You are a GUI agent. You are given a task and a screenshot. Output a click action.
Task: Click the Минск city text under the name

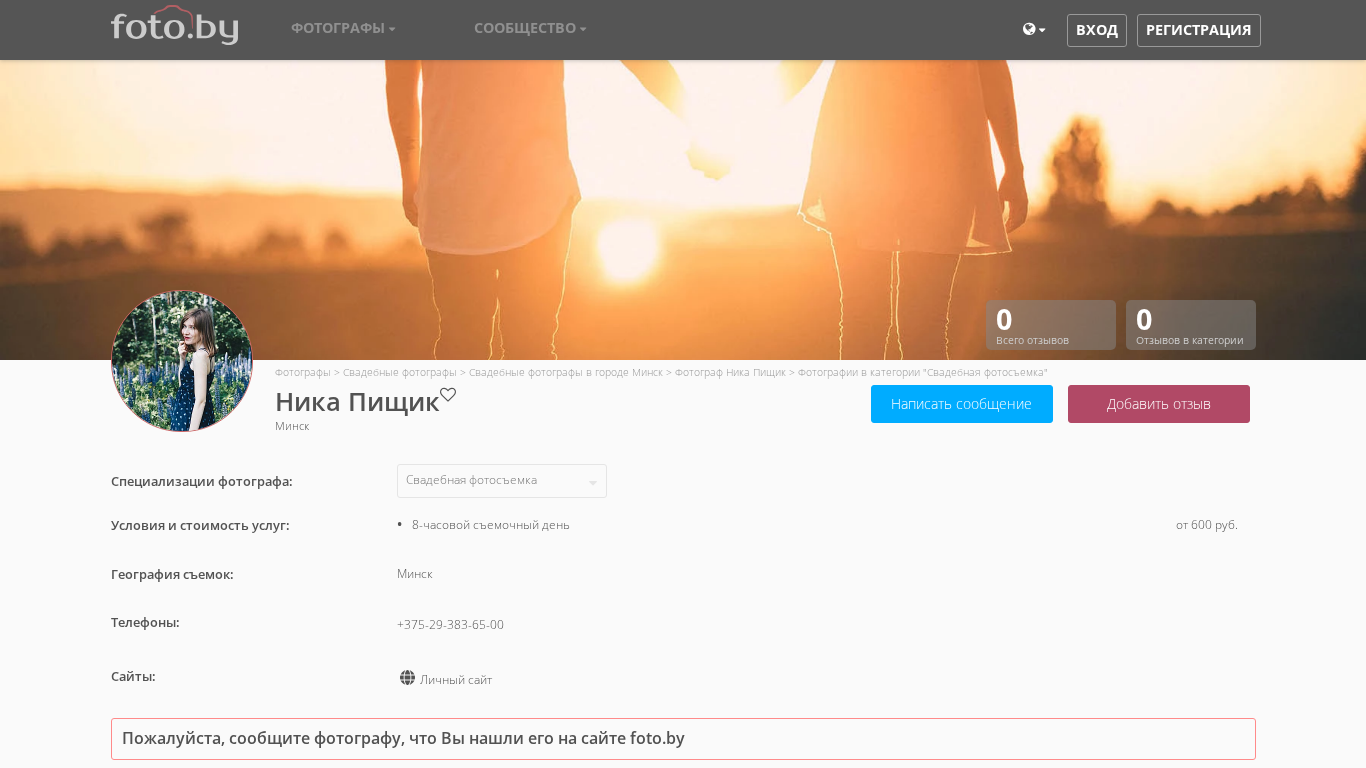(292, 426)
